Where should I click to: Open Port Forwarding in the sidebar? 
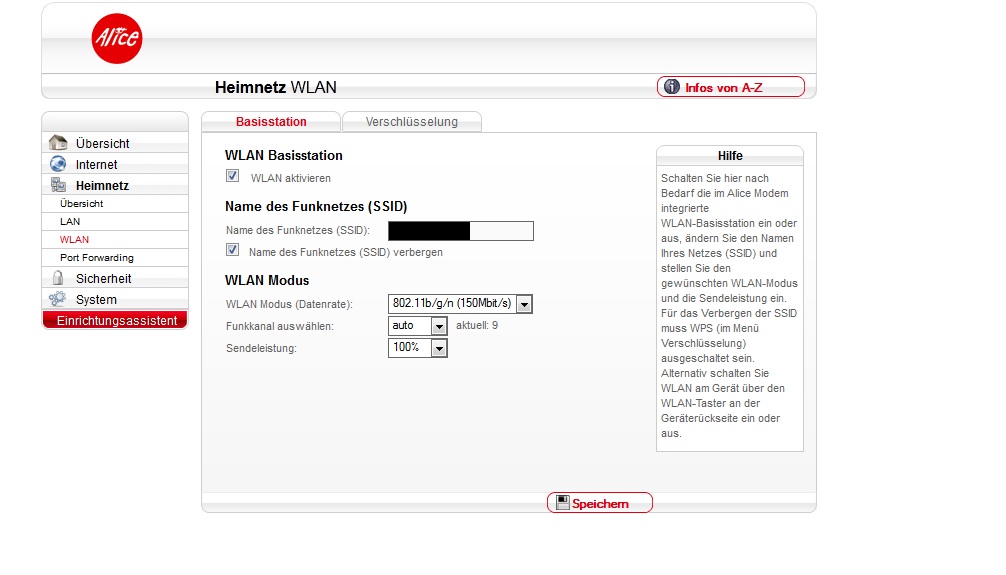point(97,258)
